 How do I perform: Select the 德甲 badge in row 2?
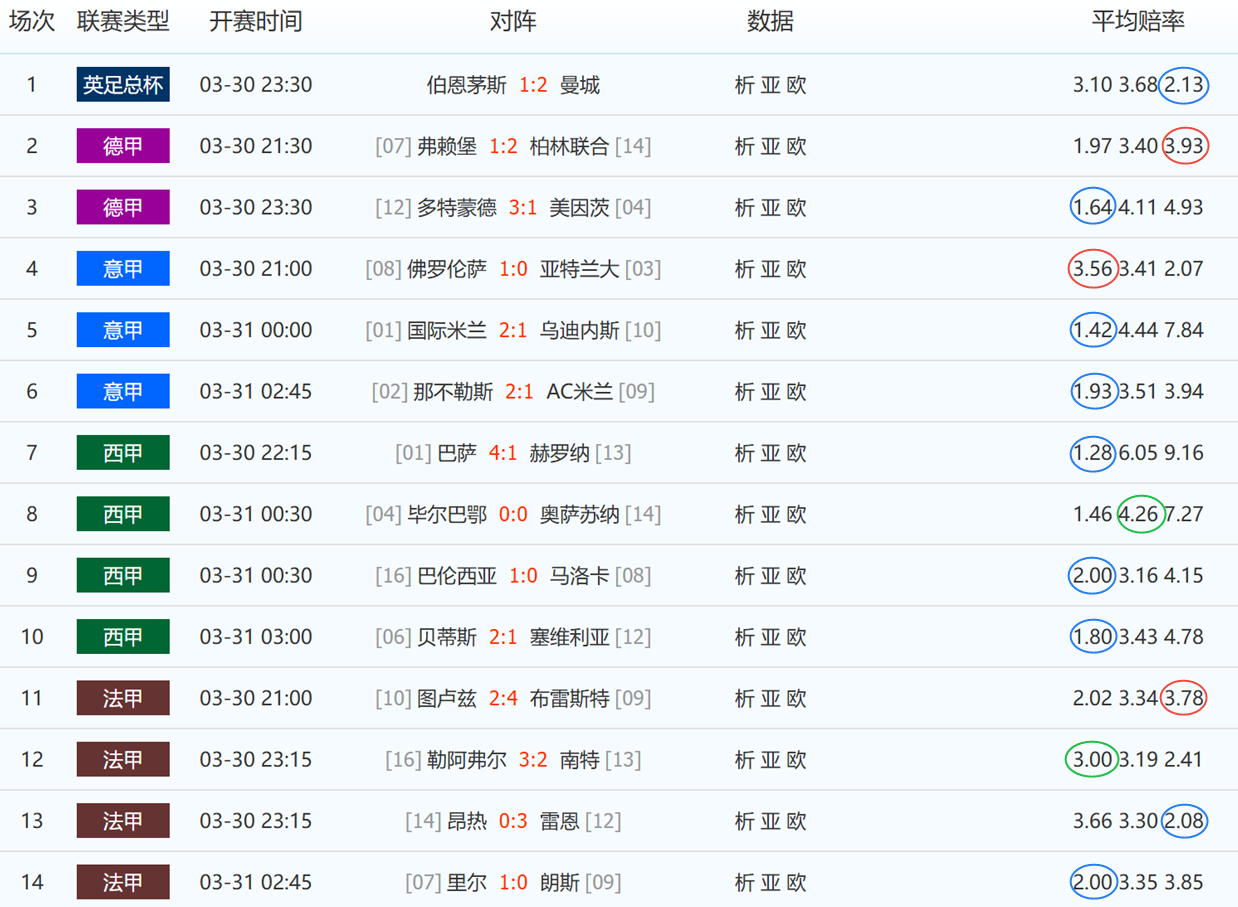coord(123,146)
